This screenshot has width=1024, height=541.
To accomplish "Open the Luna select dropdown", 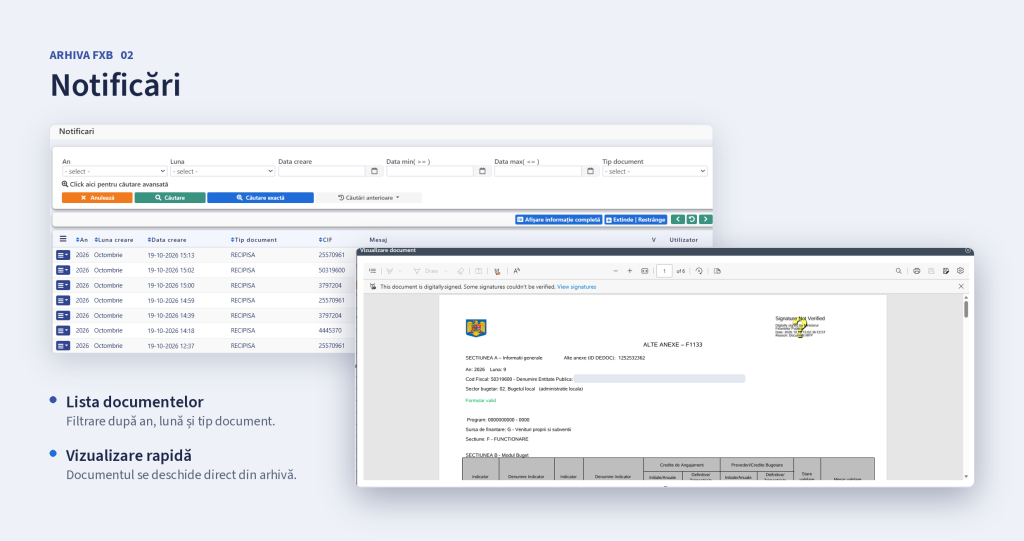I will pos(222,171).
